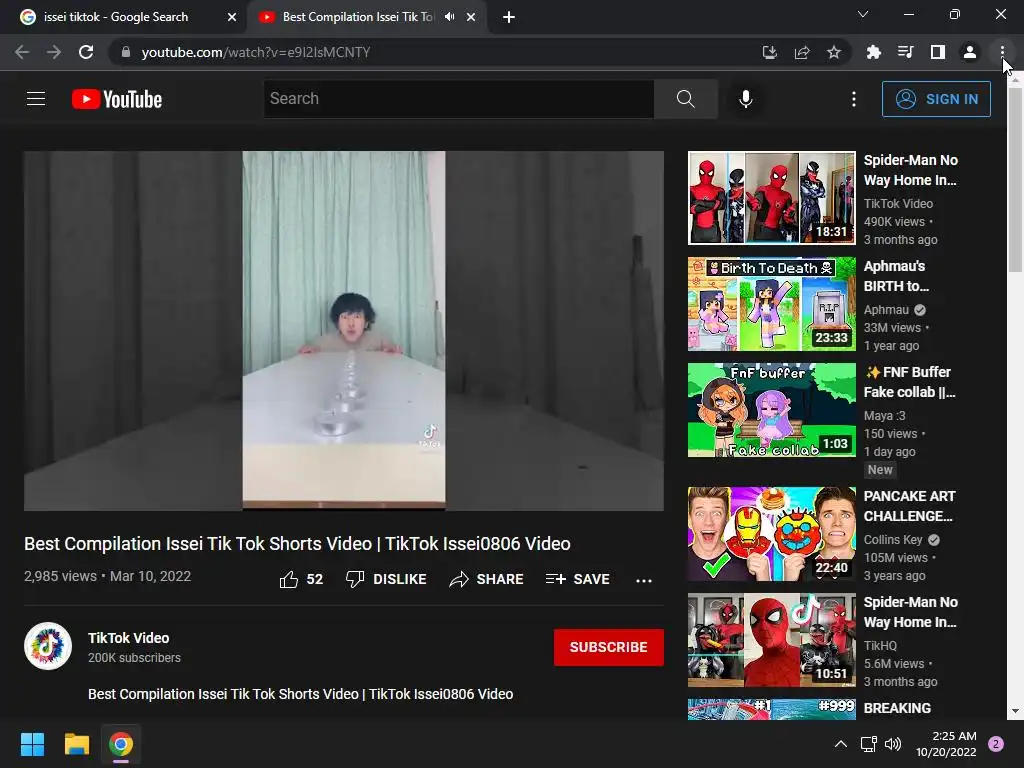The height and width of the screenshot is (768, 1024).
Task: View site information padlock
Action: (x=126, y=52)
